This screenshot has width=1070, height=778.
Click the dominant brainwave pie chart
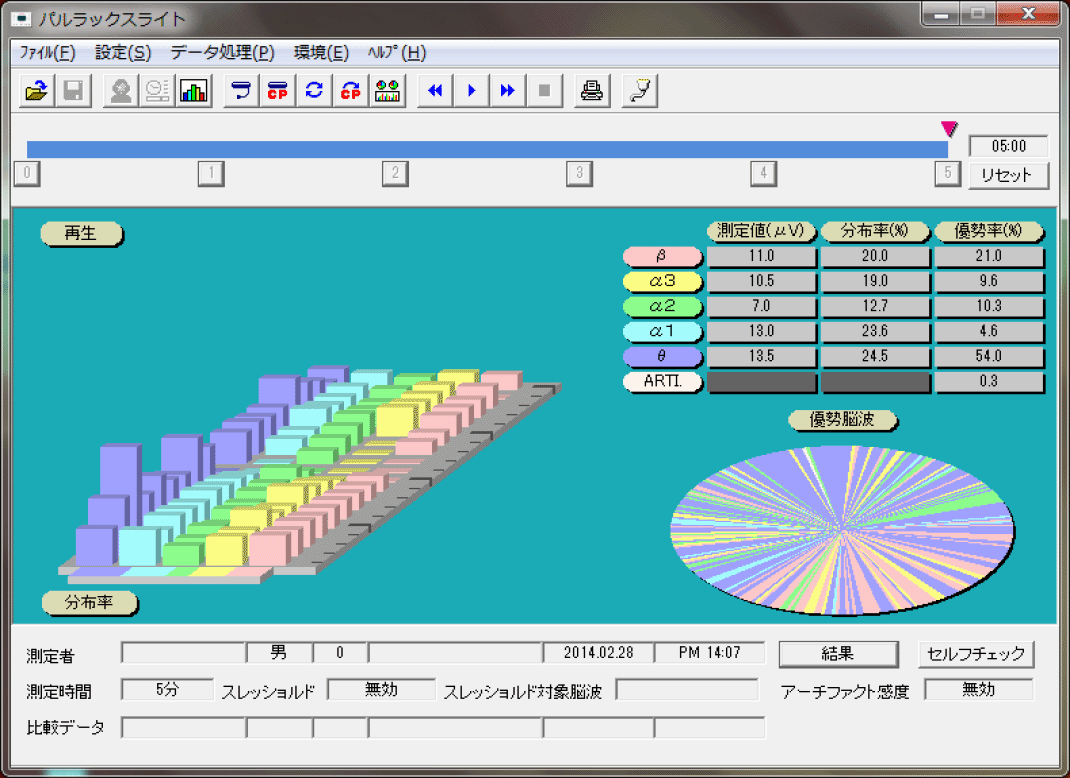pos(842,530)
